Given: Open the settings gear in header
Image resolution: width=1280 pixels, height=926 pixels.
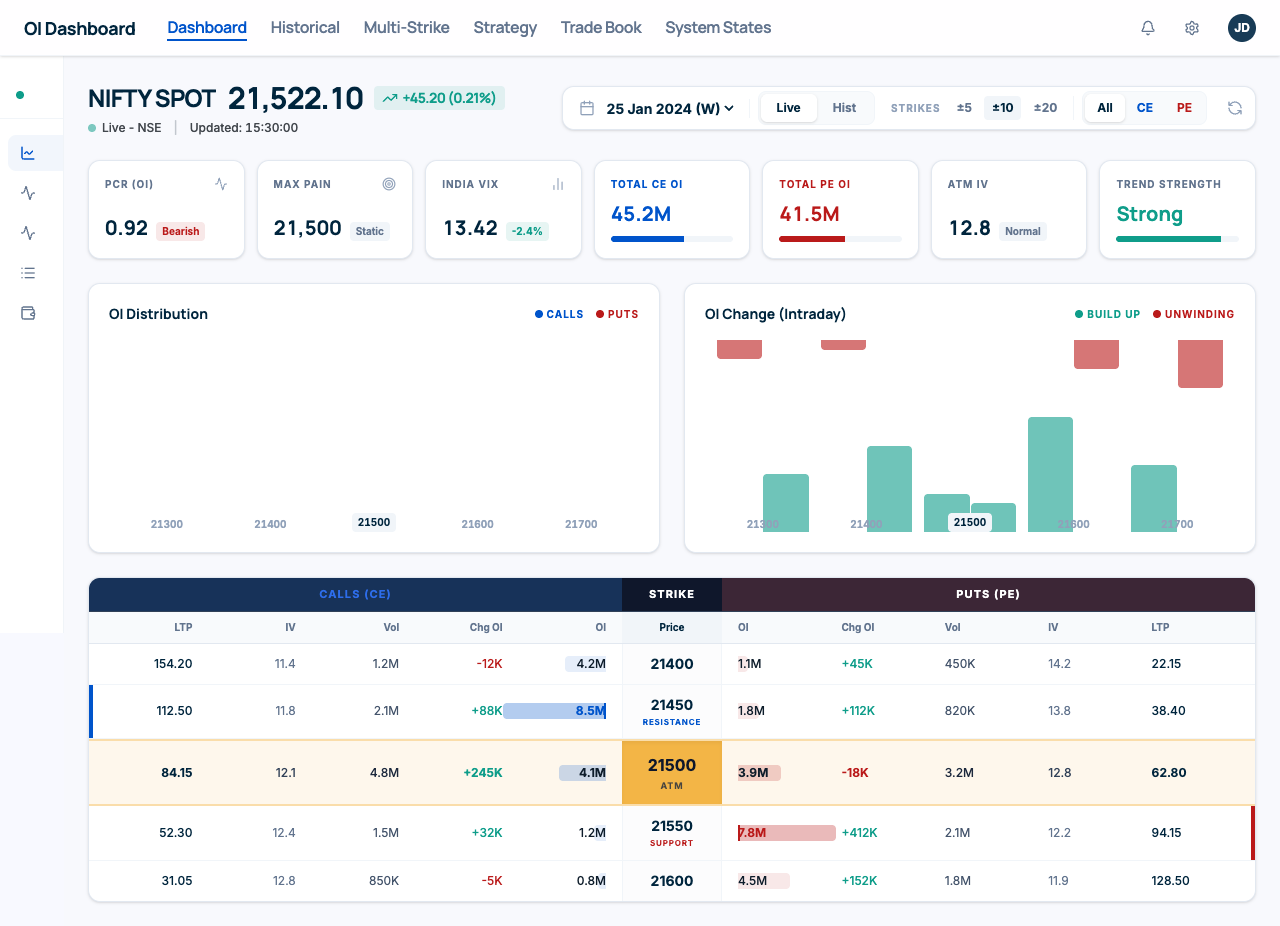Looking at the screenshot, I should tap(1192, 28).
